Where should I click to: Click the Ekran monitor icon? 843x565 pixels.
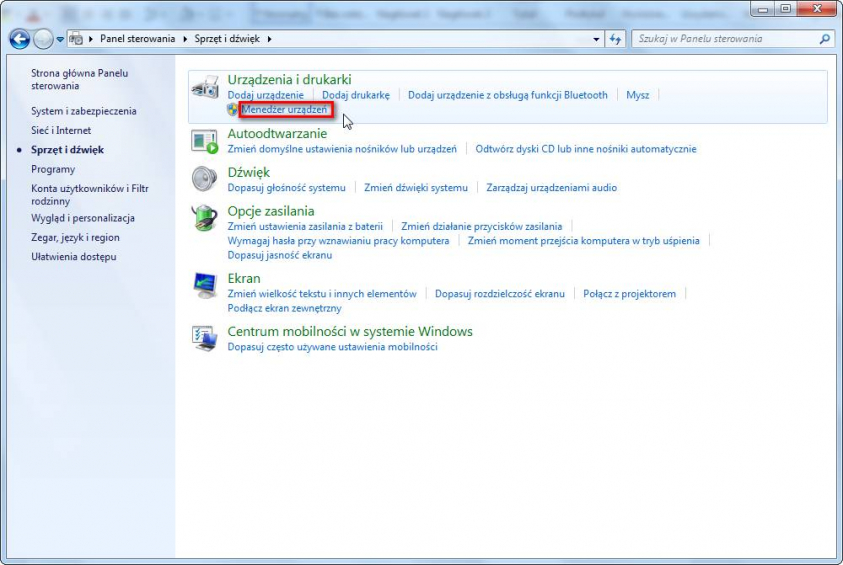coord(205,285)
